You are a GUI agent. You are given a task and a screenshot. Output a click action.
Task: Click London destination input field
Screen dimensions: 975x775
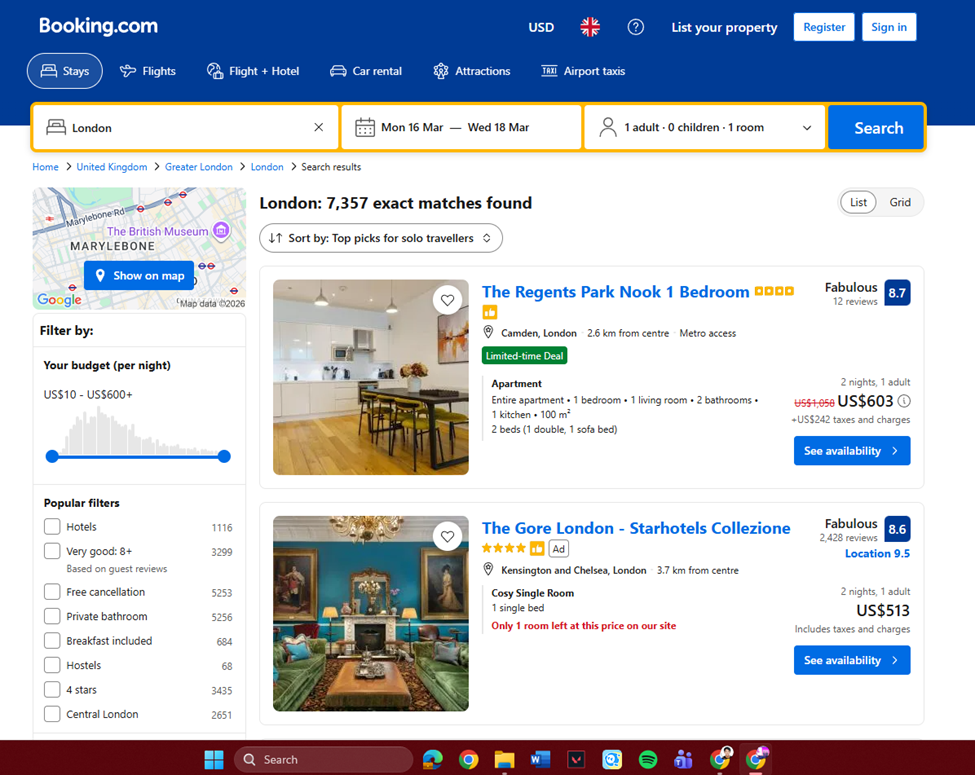click(x=186, y=128)
